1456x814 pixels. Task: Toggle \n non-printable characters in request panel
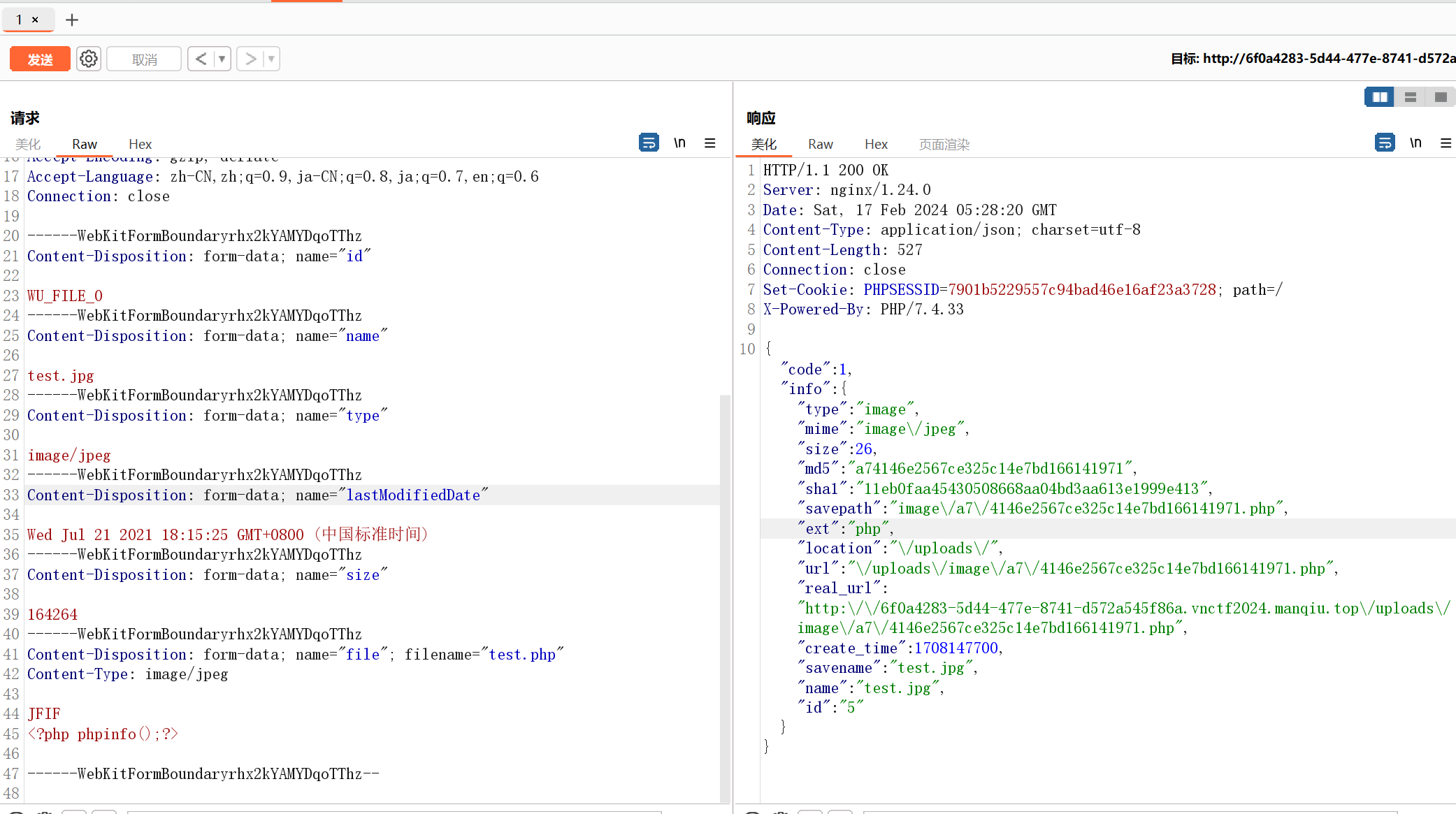tap(679, 143)
